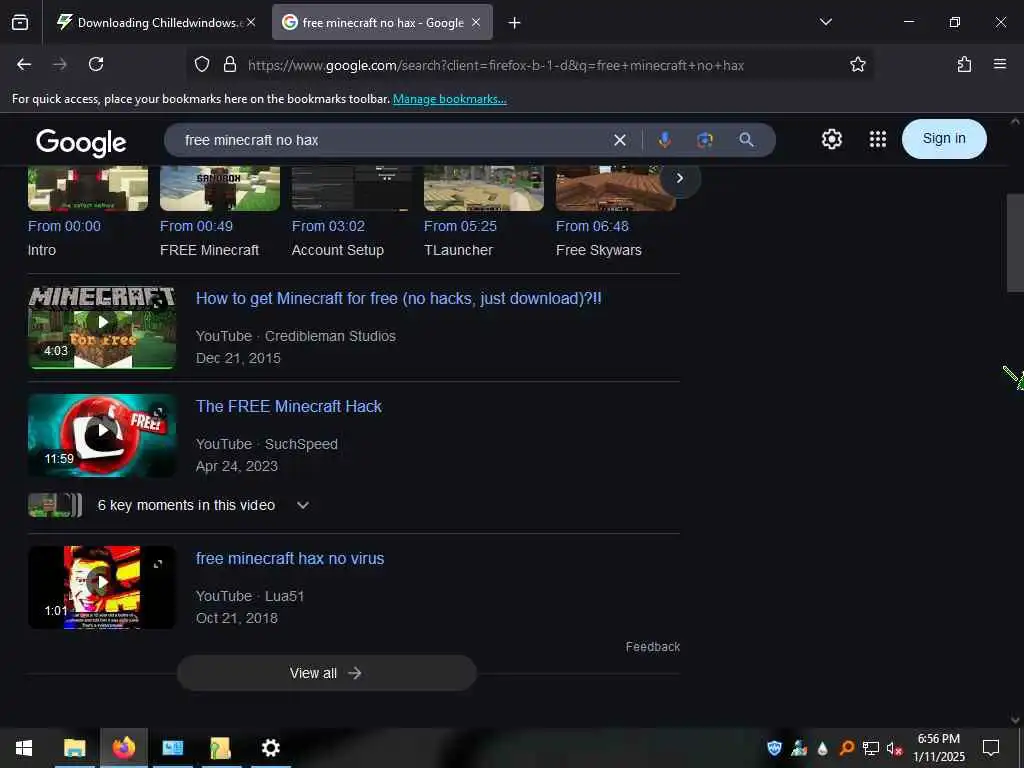This screenshot has width=1024, height=768.
Task: Open the taskbar clock 6:56 PM
Action: (938, 748)
